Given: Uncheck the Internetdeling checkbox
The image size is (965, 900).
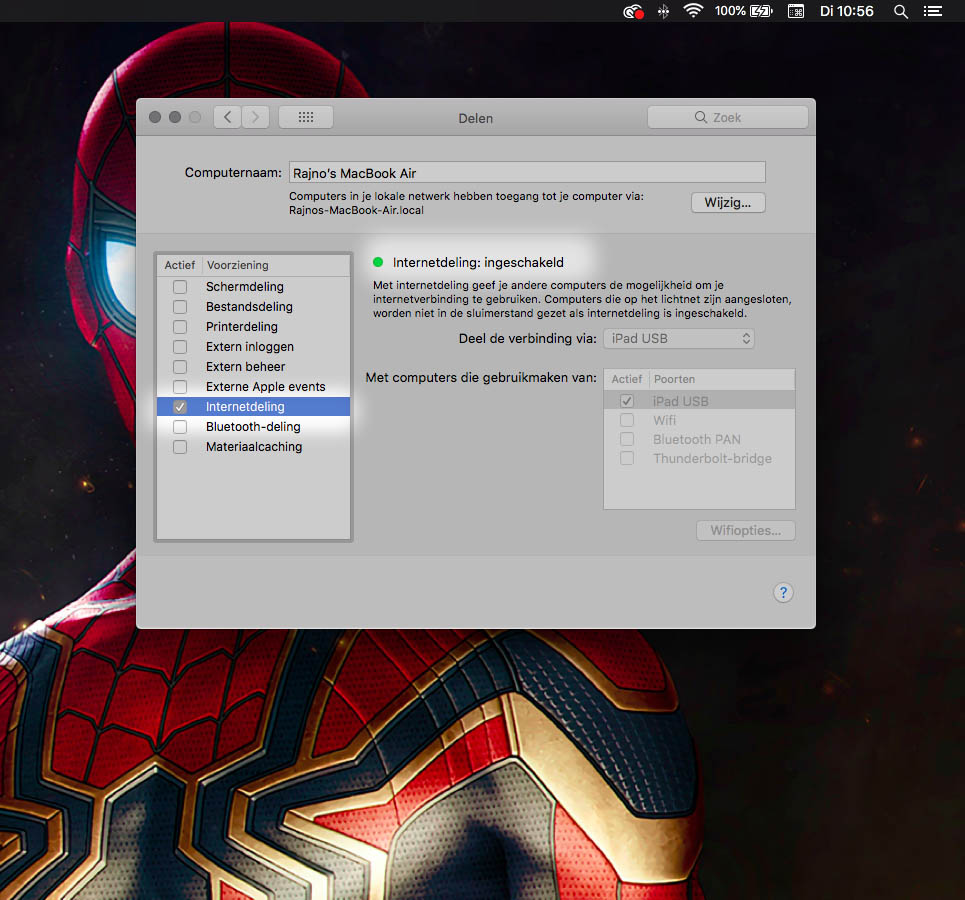Looking at the screenshot, I should (x=180, y=407).
